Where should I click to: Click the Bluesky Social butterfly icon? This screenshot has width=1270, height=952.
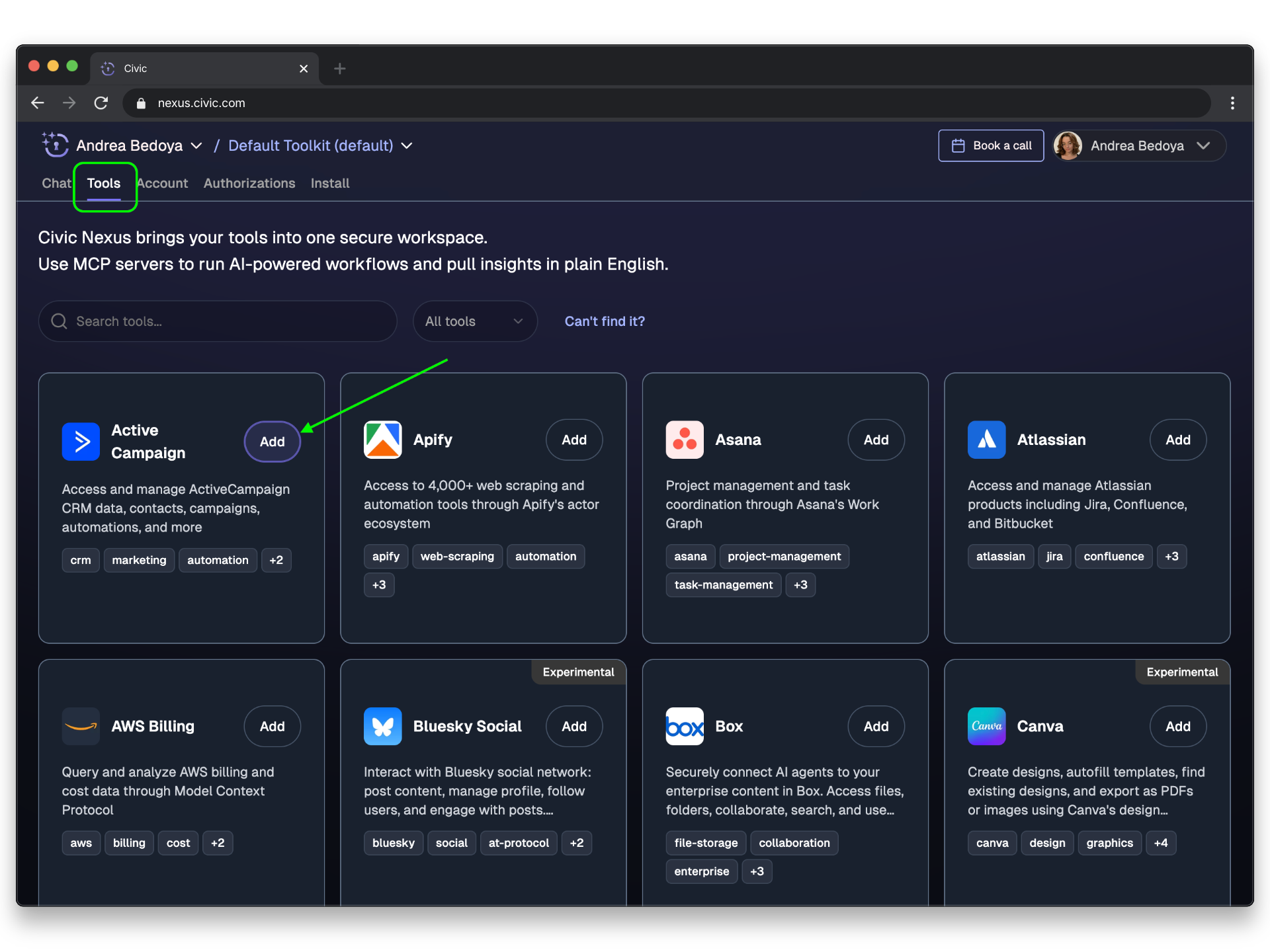[x=382, y=726]
